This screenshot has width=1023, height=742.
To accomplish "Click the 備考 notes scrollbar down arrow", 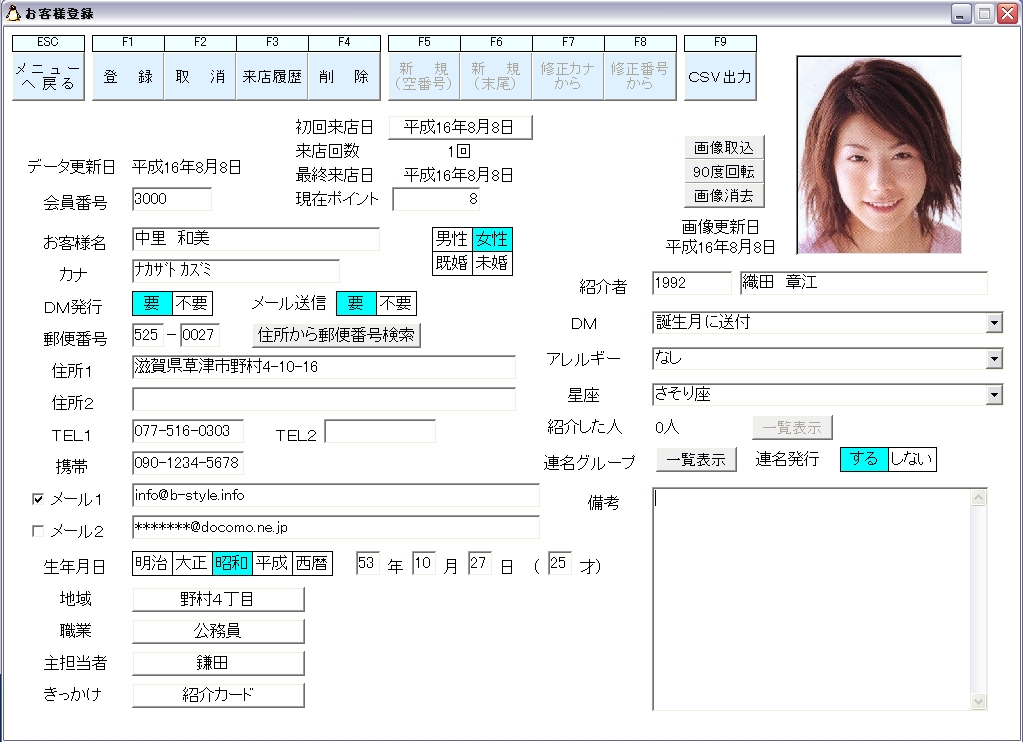I will [978, 702].
